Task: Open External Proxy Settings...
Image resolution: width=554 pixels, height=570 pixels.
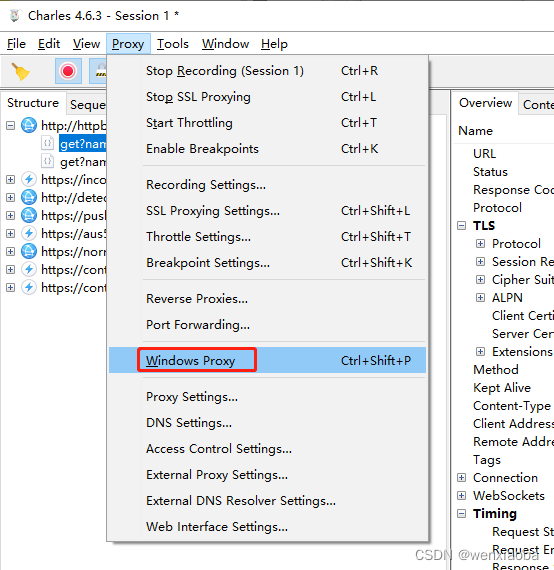Action: tap(267, 475)
